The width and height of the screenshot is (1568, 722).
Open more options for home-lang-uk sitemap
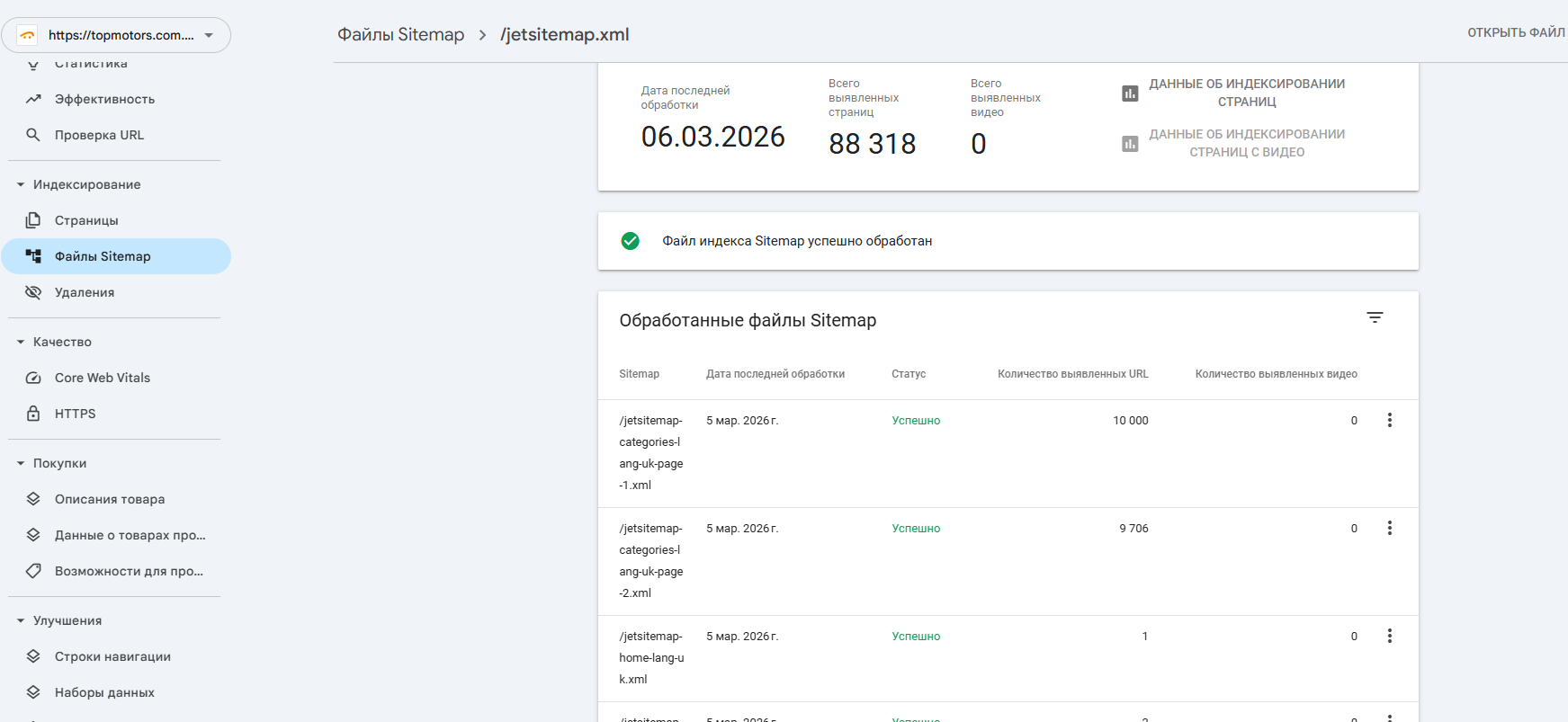[x=1389, y=636]
